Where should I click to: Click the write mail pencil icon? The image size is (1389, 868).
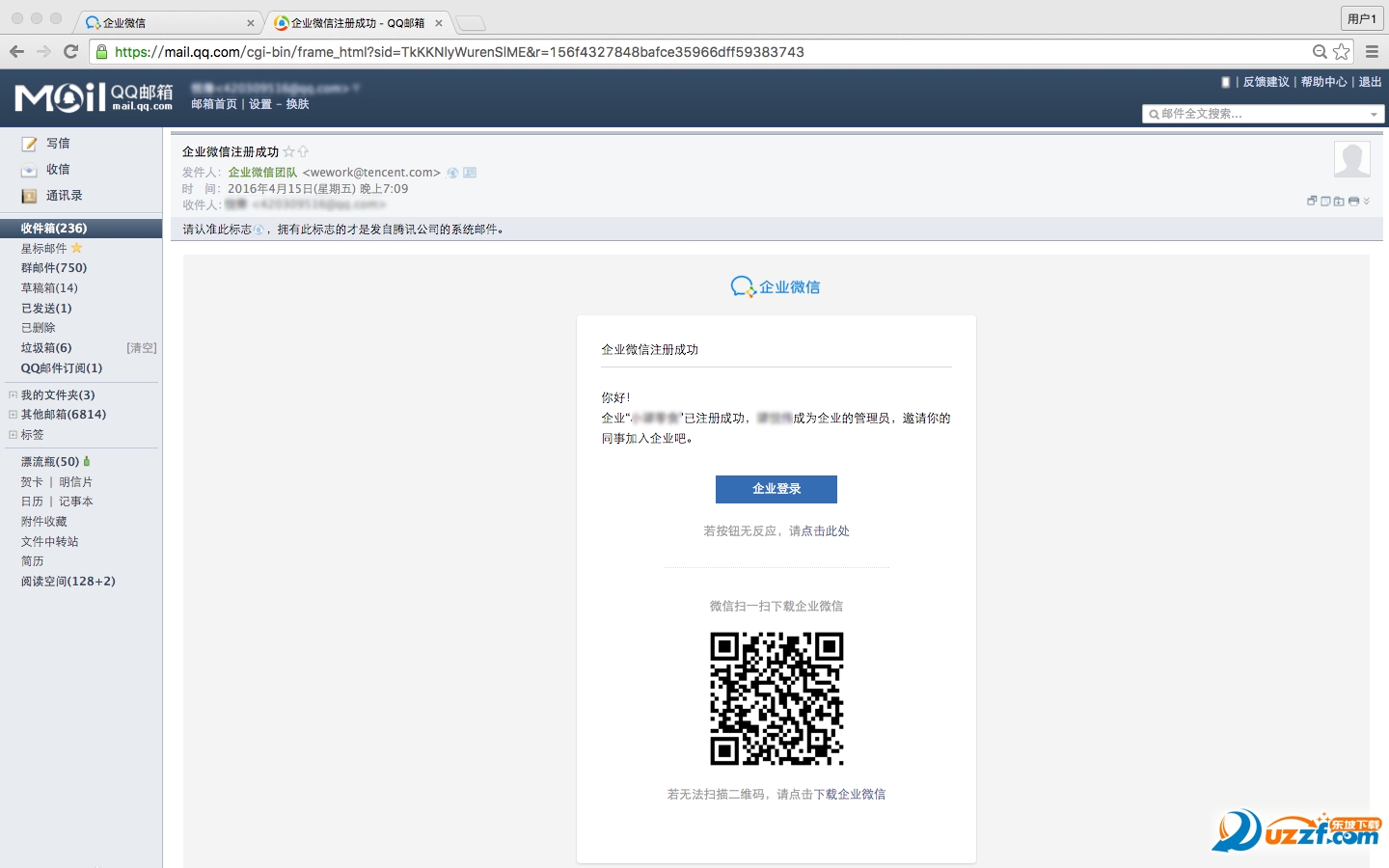tap(29, 144)
